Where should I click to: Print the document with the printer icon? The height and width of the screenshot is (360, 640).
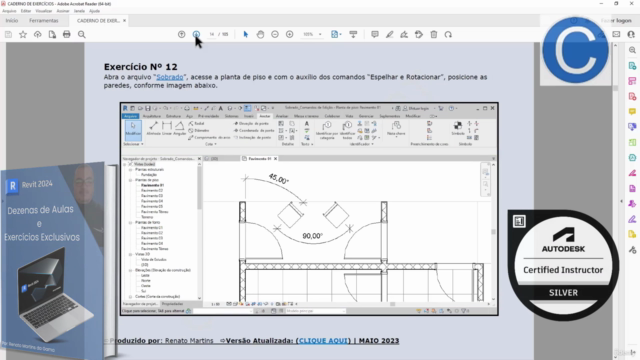pos(67,35)
